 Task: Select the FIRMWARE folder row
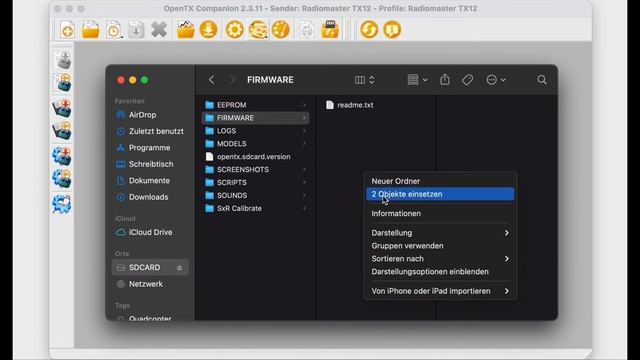[x=256, y=118]
